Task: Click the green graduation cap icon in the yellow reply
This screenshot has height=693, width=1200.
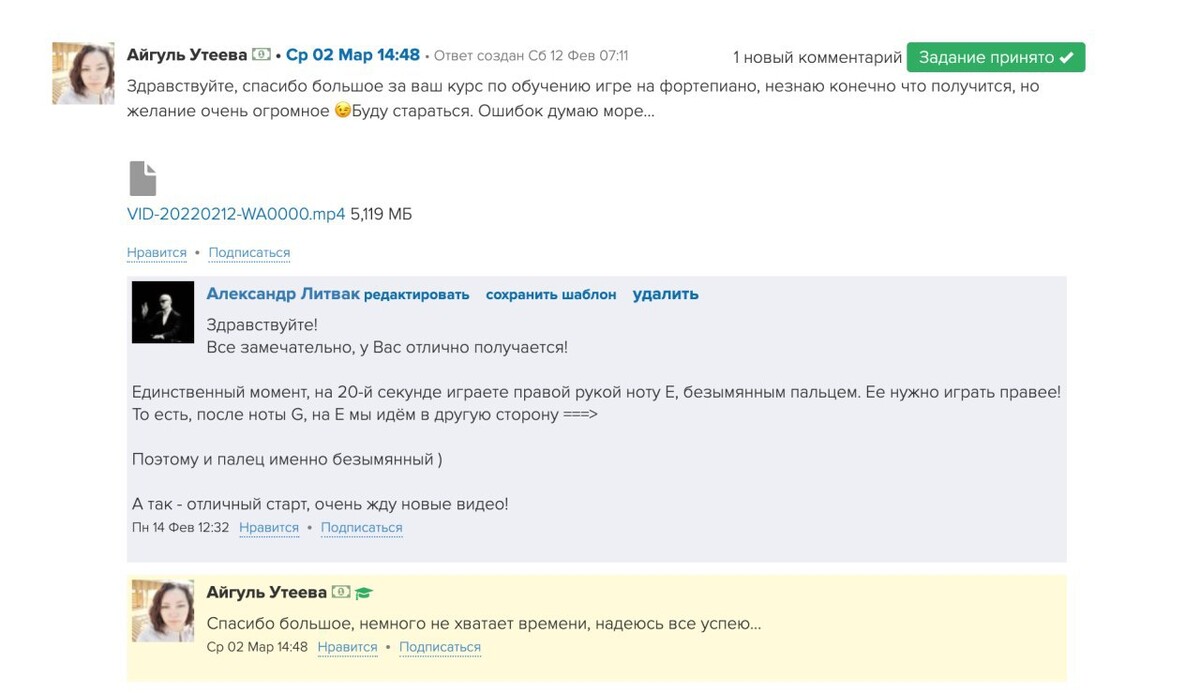Action: coord(363,593)
